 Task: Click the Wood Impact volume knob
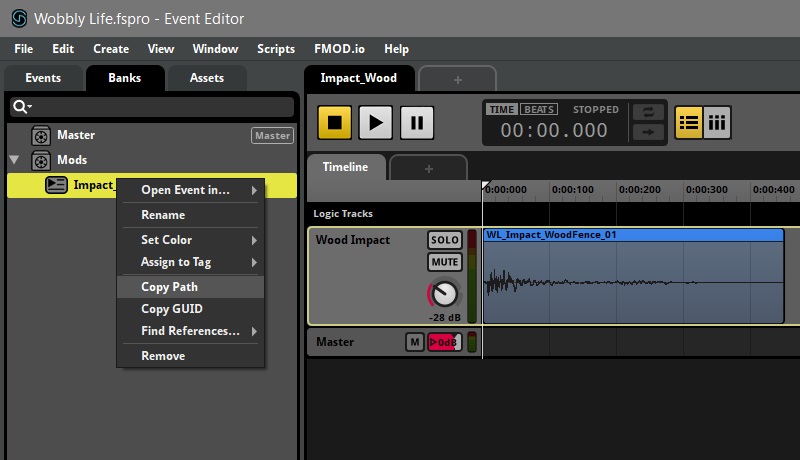(444, 294)
